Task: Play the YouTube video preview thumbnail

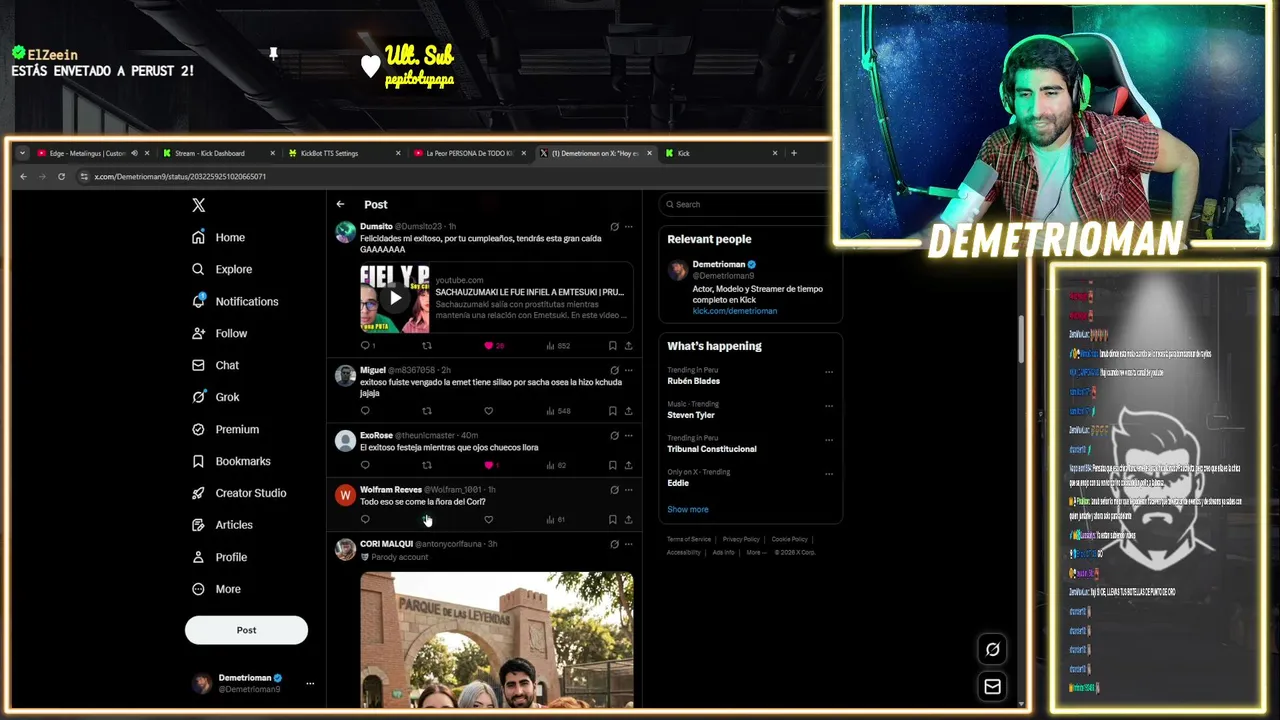Action: click(x=395, y=298)
